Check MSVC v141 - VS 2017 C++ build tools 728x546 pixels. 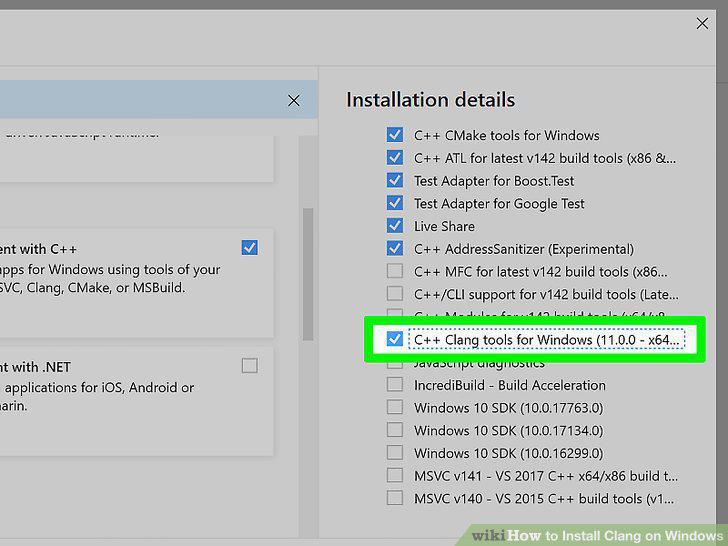coord(395,476)
